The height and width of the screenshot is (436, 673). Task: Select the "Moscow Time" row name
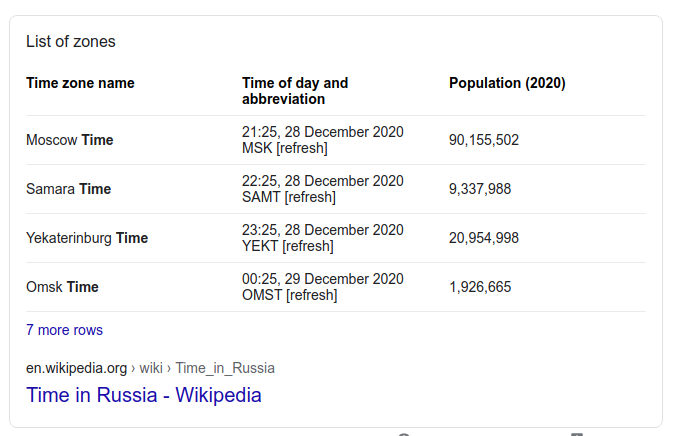pyautogui.click(x=69, y=140)
